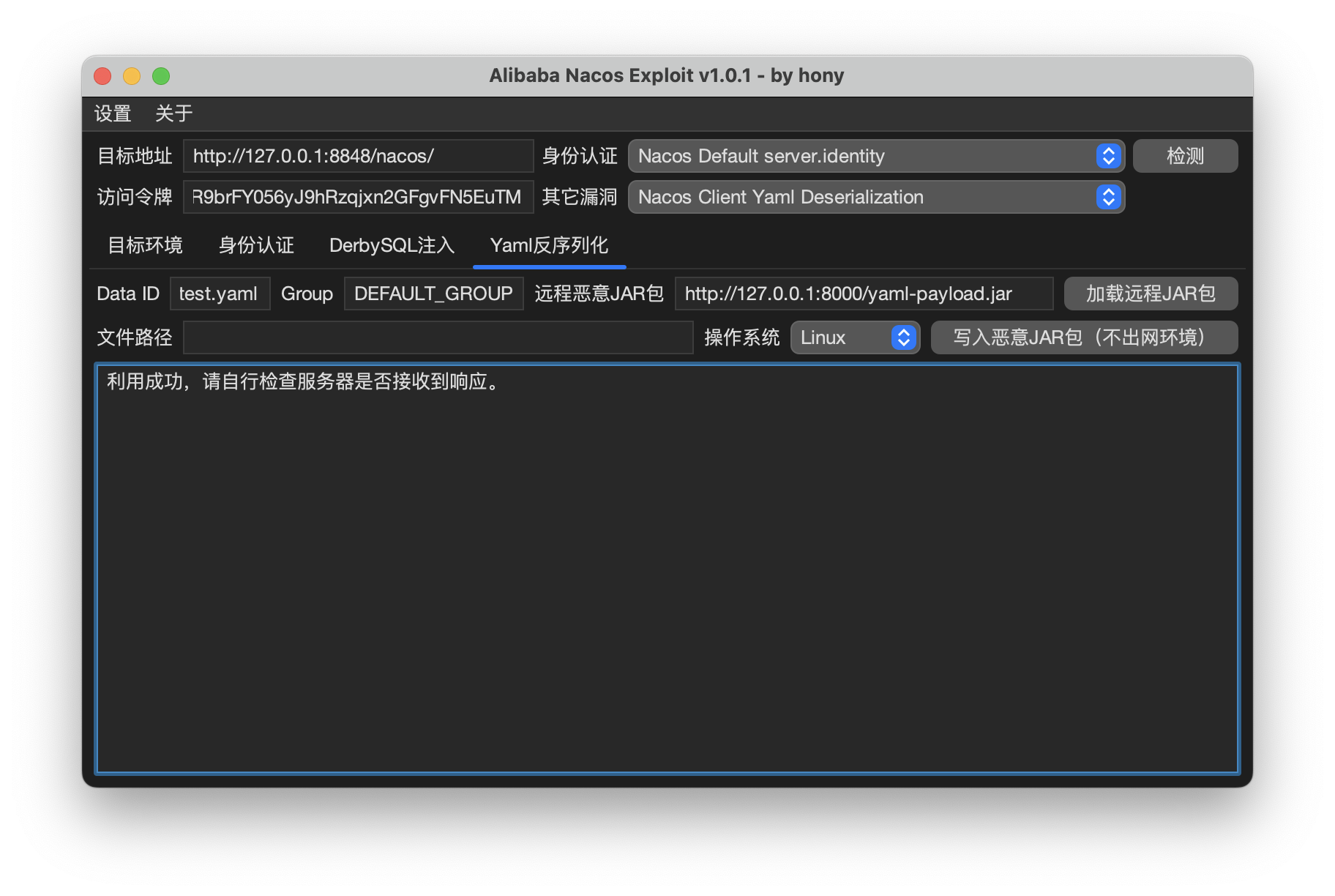Click the empty 文件路径 input field
The width and height of the screenshot is (1335, 896).
click(438, 337)
